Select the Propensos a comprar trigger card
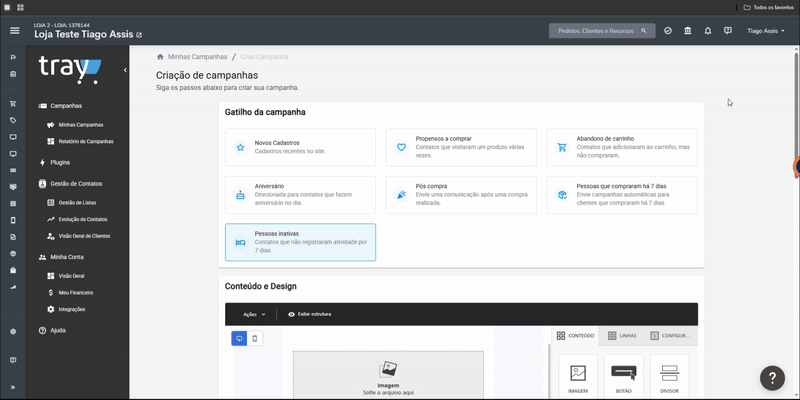 click(461, 147)
